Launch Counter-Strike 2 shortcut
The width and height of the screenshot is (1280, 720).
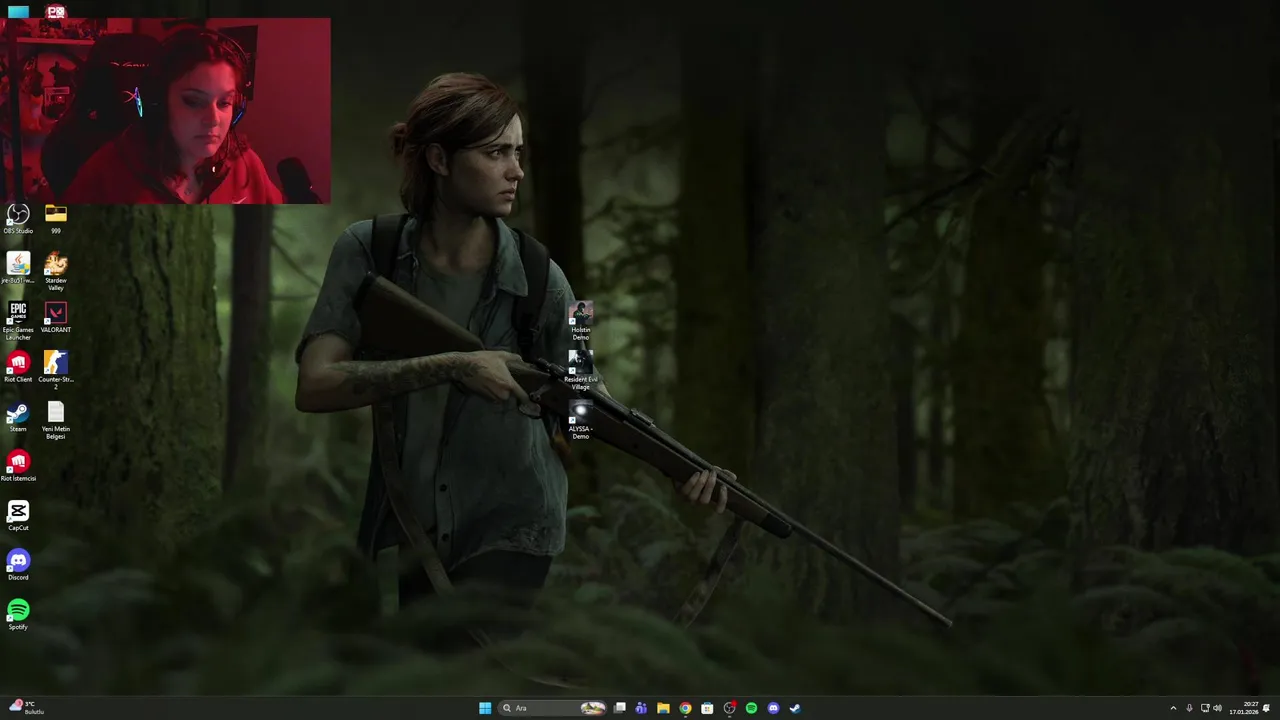56,371
